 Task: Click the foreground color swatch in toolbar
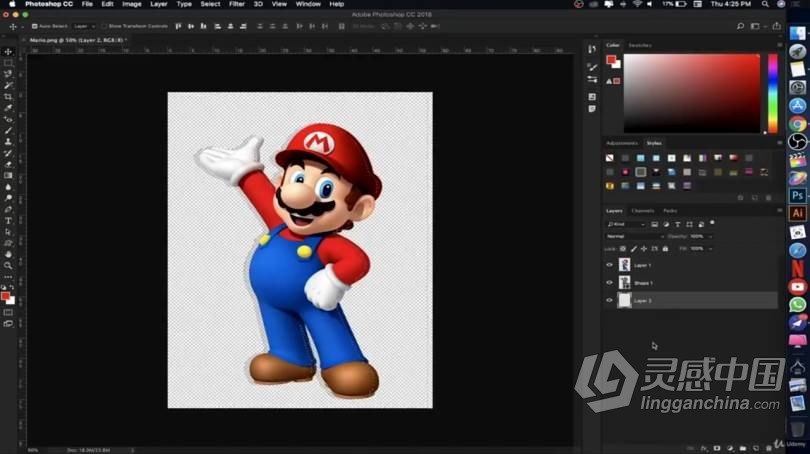pyautogui.click(x=5, y=296)
